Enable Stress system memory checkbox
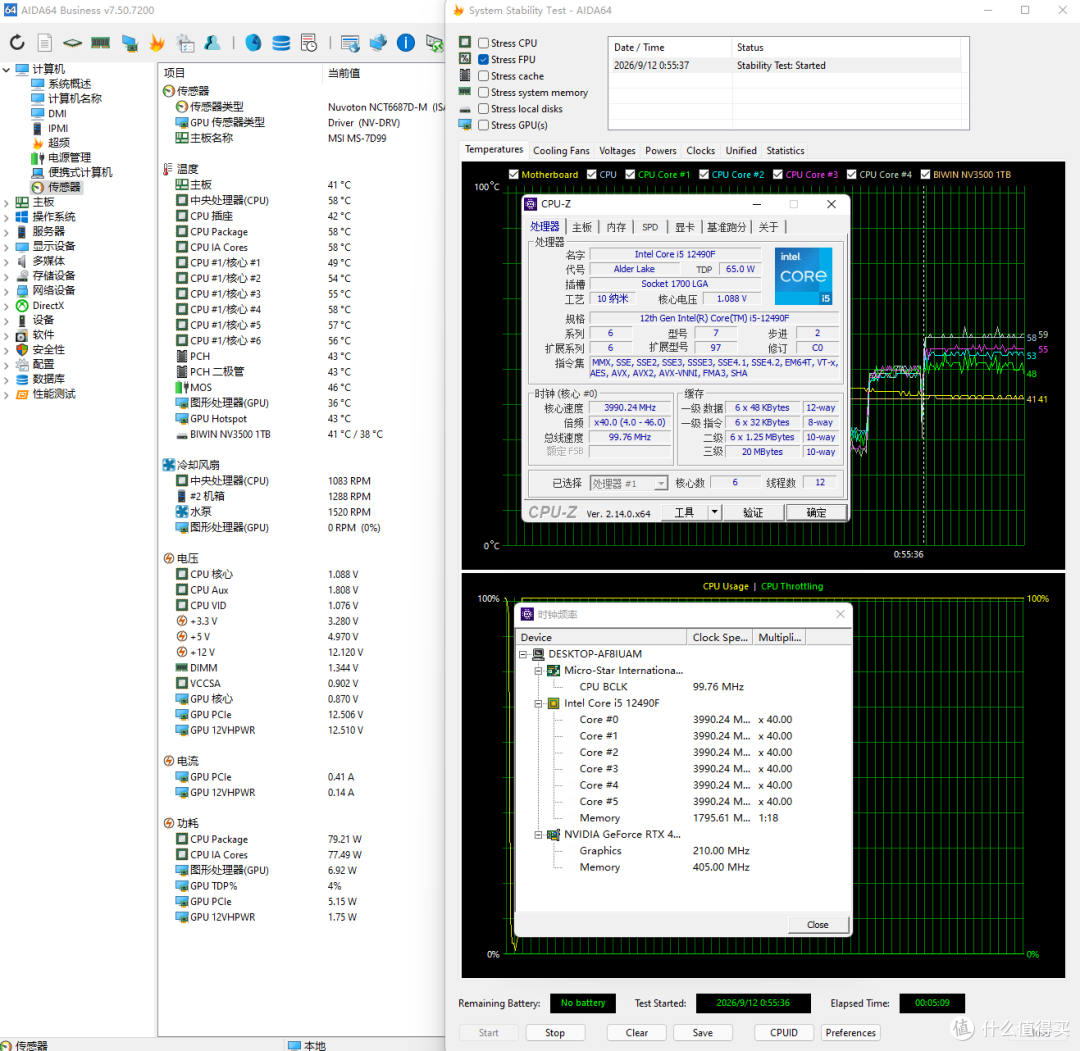The width and height of the screenshot is (1080, 1051). (484, 92)
